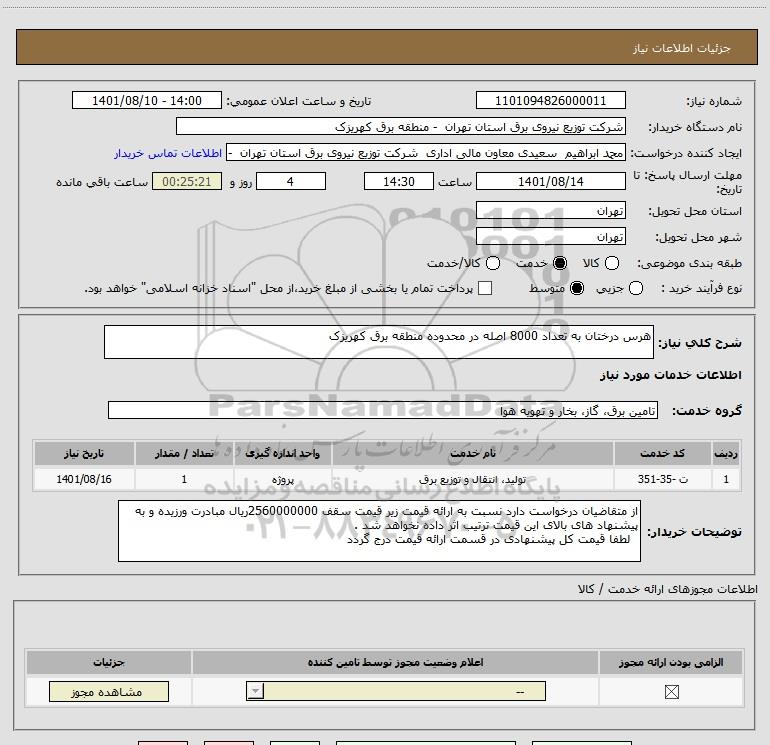Click the buyer organization name field

[x=401, y=126]
